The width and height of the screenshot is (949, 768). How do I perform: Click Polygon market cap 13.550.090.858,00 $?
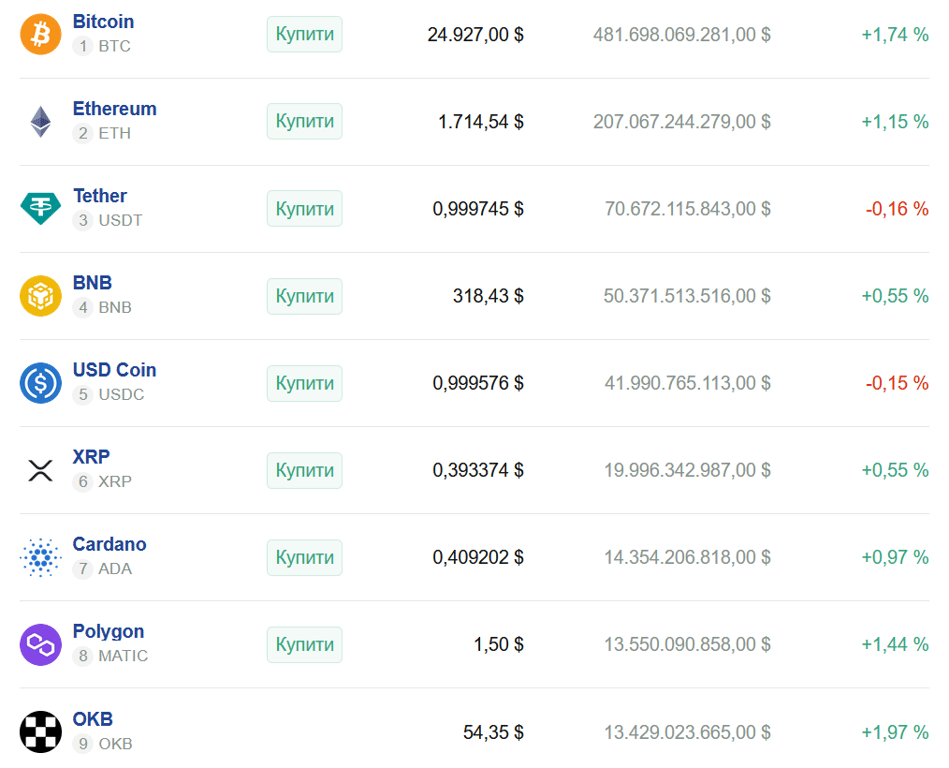(688, 645)
